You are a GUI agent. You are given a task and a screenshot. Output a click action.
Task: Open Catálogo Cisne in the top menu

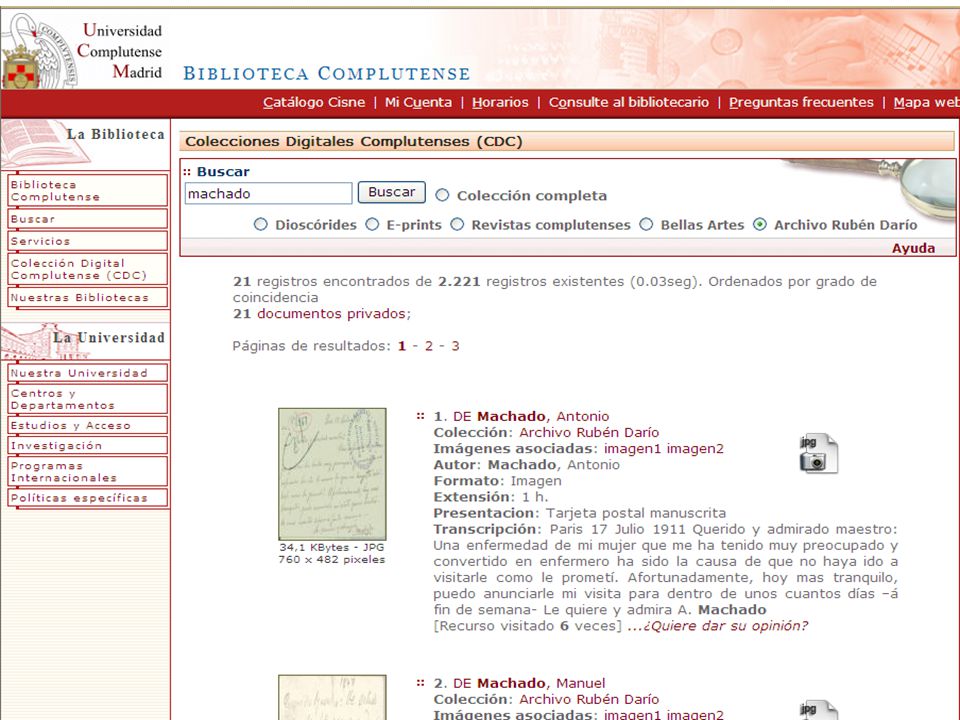click(314, 102)
